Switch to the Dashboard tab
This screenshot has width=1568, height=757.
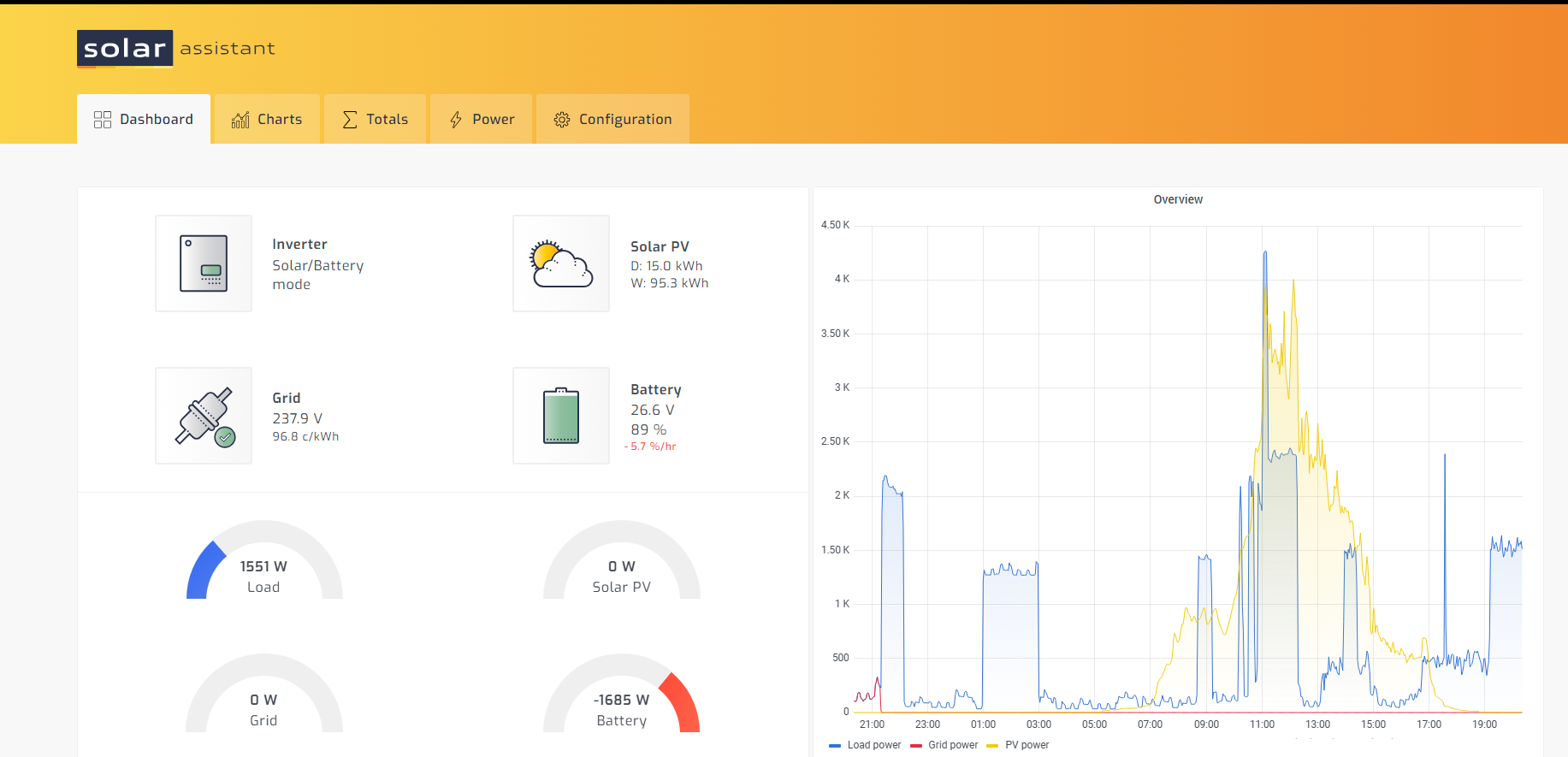pyautogui.click(x=144, y=120)
